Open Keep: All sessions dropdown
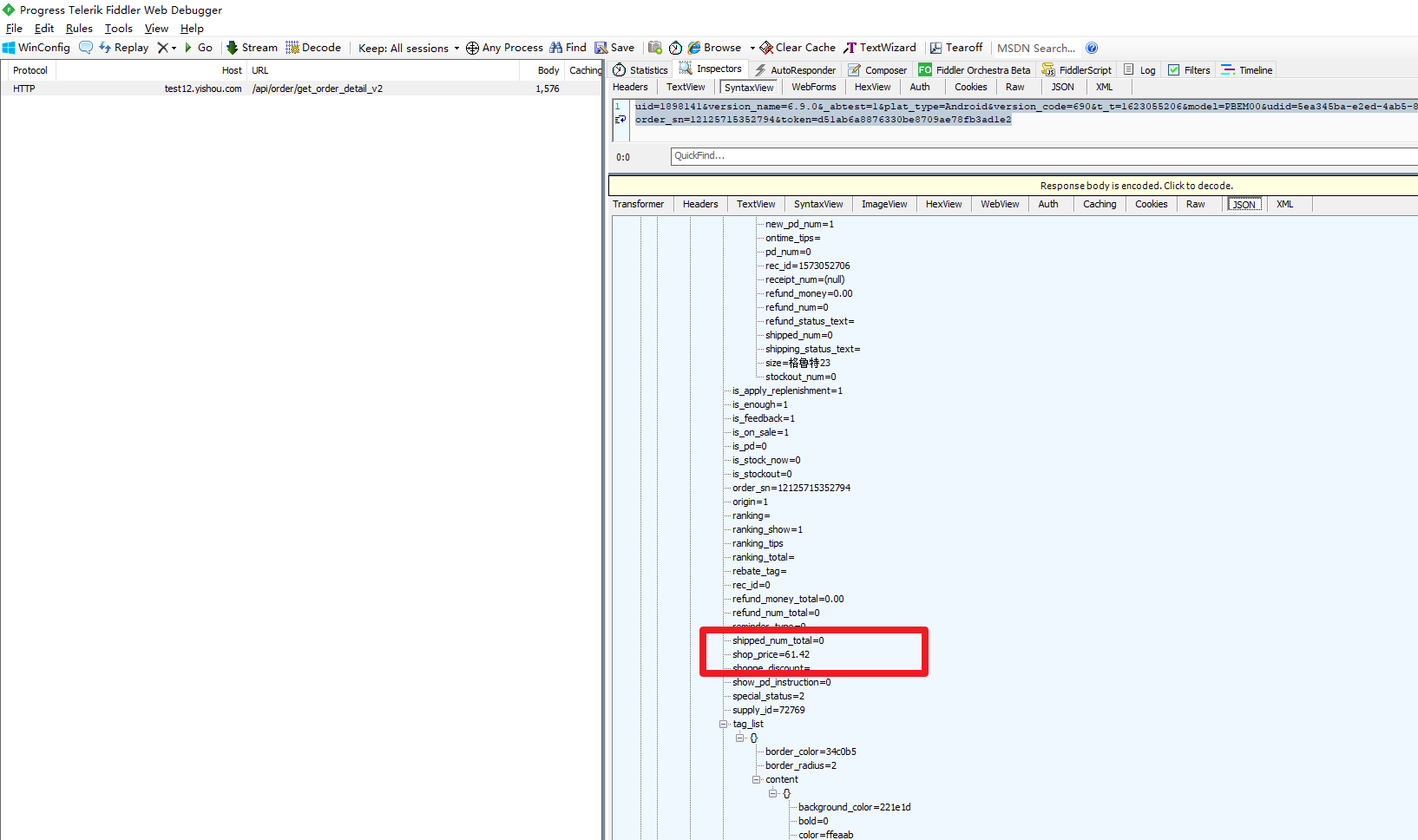Screen dimensions: 1418x840 (x=409, y=48)
